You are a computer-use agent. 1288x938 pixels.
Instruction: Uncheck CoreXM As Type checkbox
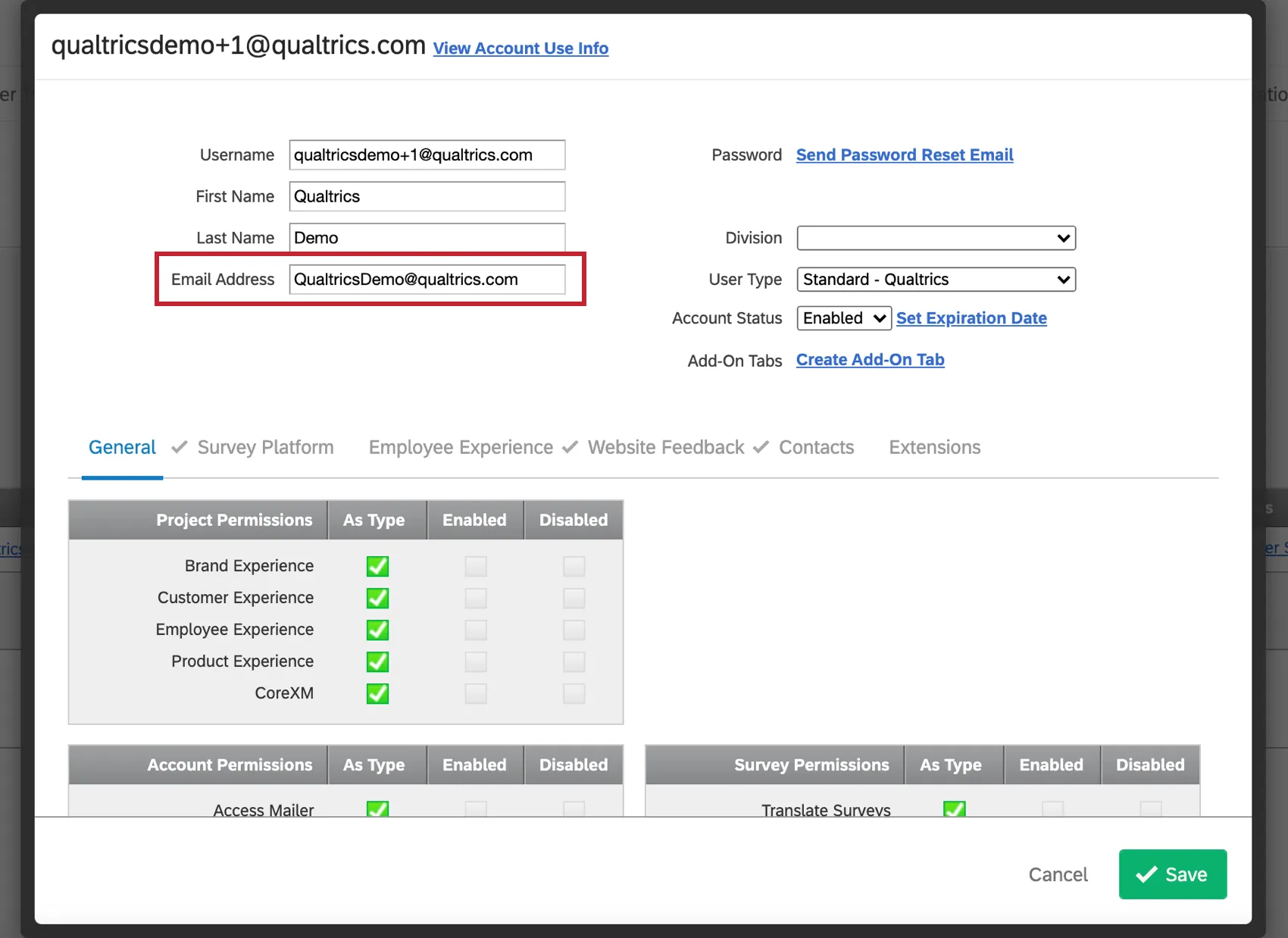(377, 693)
